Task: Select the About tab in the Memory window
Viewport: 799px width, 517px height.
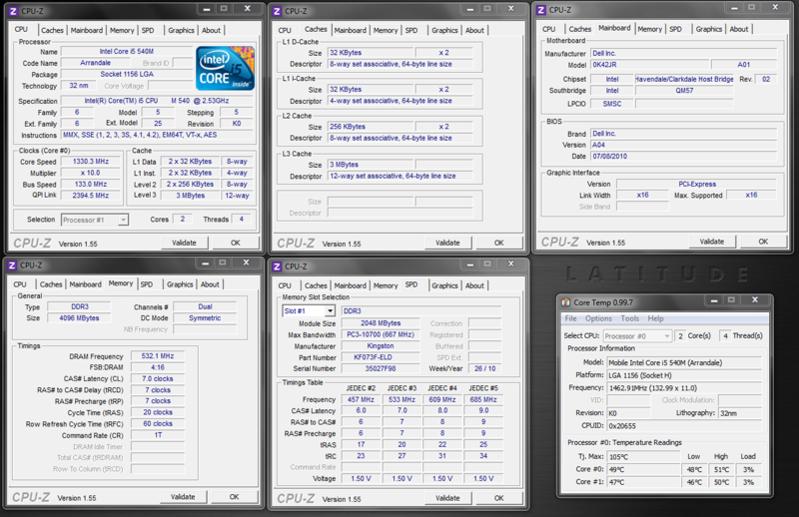Action: 211,284
